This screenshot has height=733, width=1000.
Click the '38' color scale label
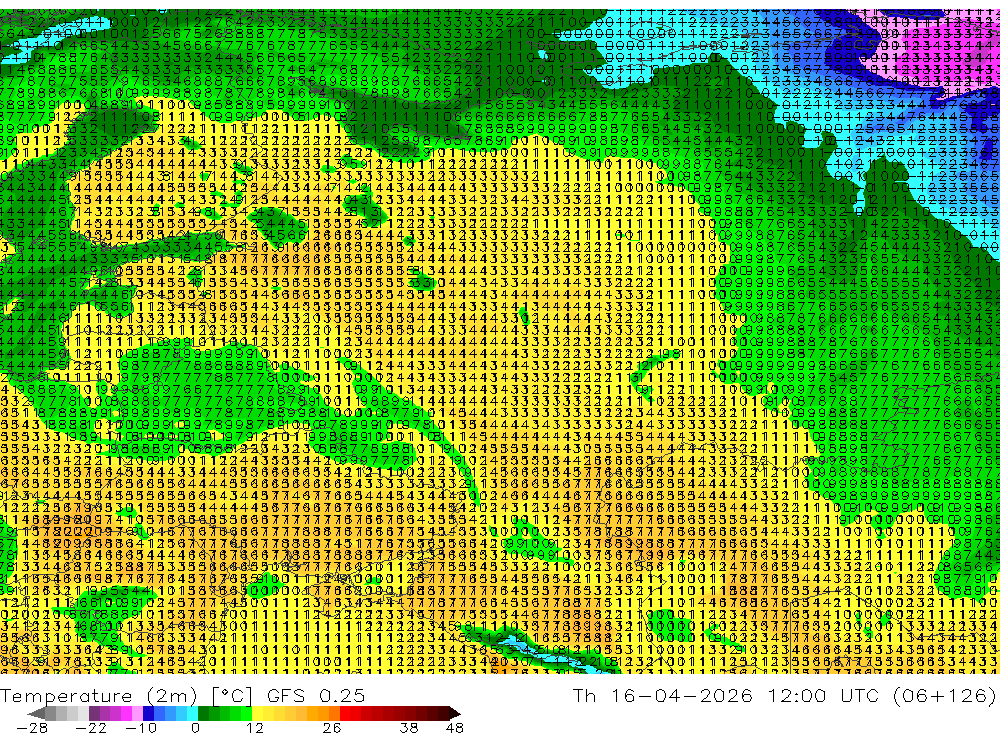pyautogui.click(x=409, y=728)
